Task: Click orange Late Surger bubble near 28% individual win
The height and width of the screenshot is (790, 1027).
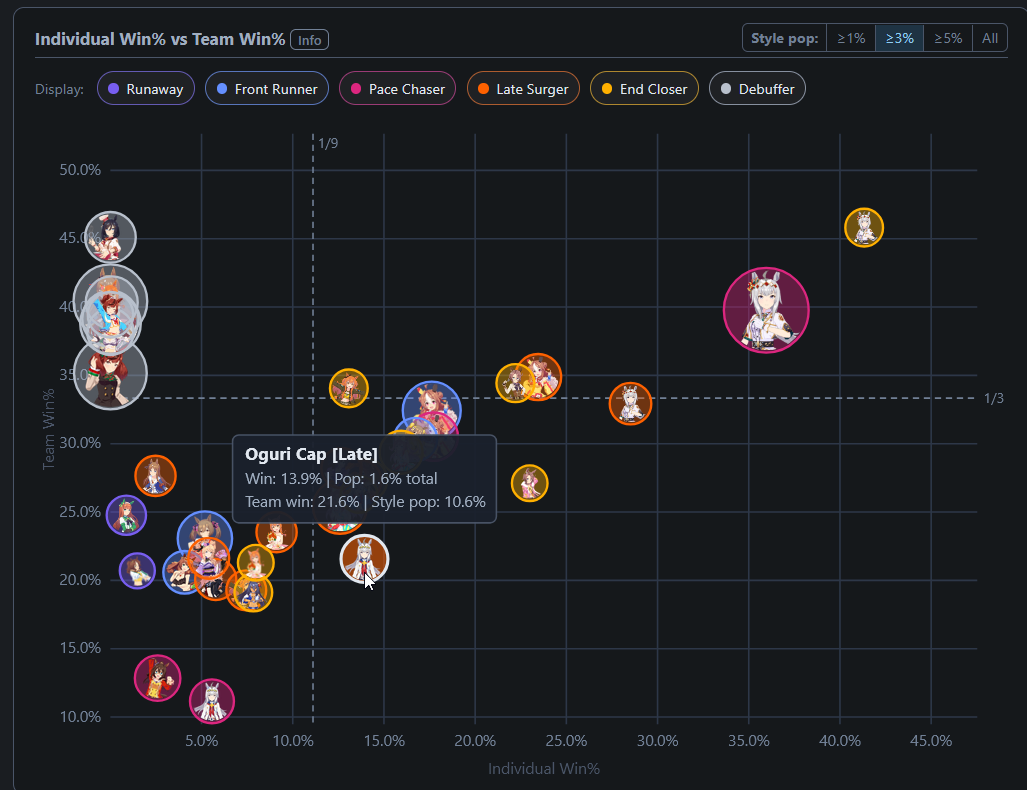Action: (x=630, y=404)
